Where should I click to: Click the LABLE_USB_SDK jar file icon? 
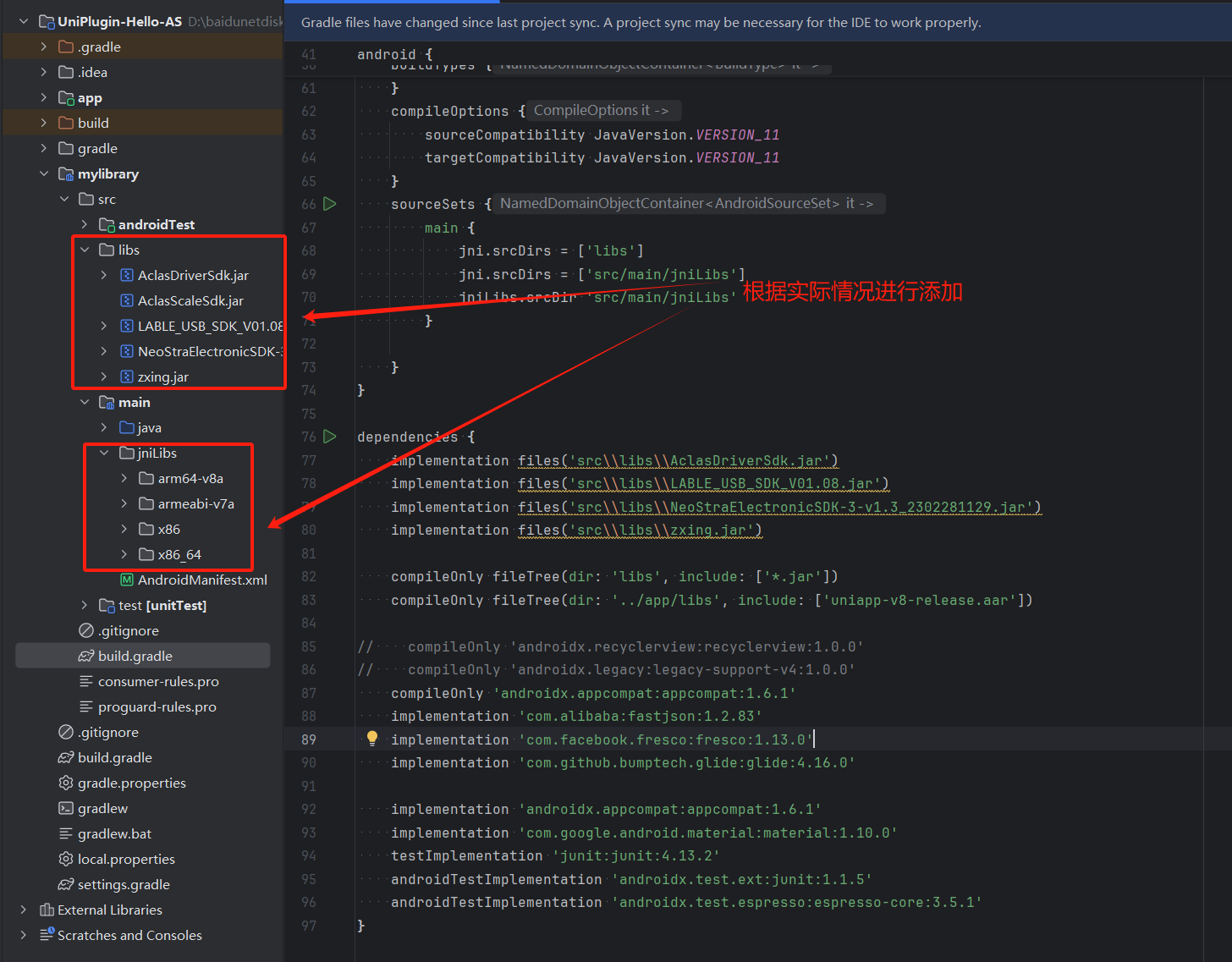coord(127,326)
